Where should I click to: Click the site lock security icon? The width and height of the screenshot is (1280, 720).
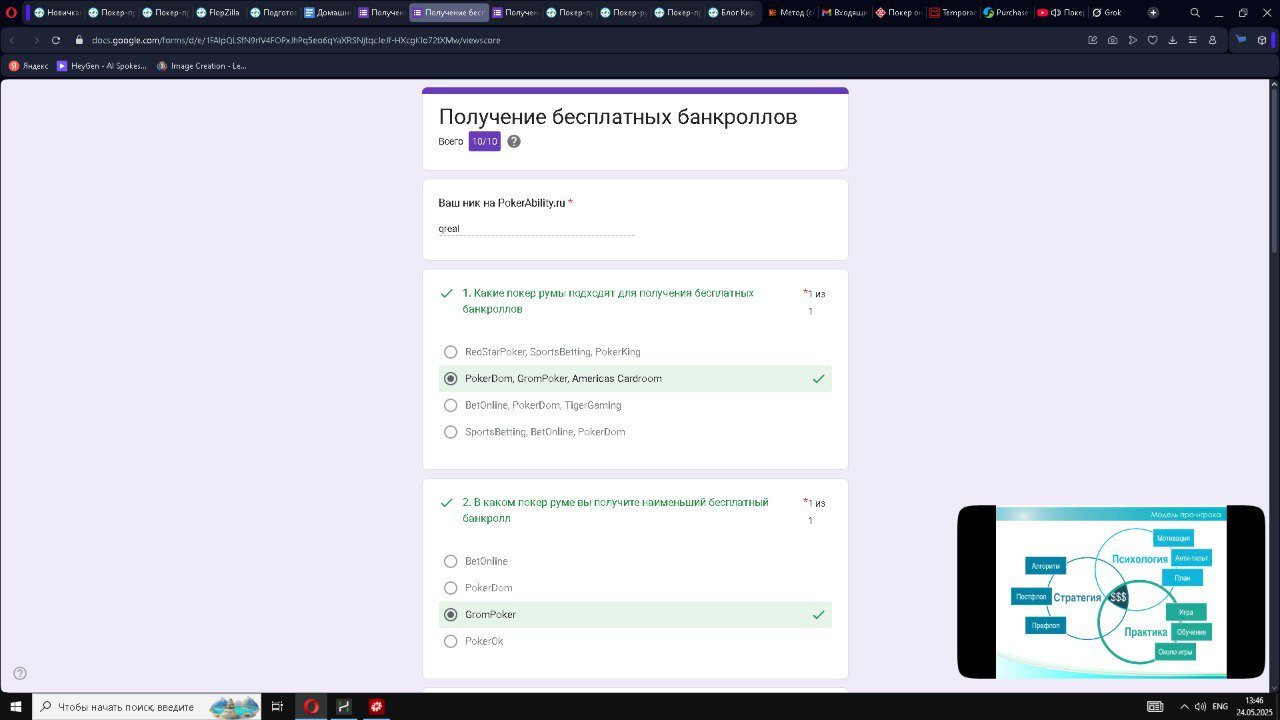point(79,40)
